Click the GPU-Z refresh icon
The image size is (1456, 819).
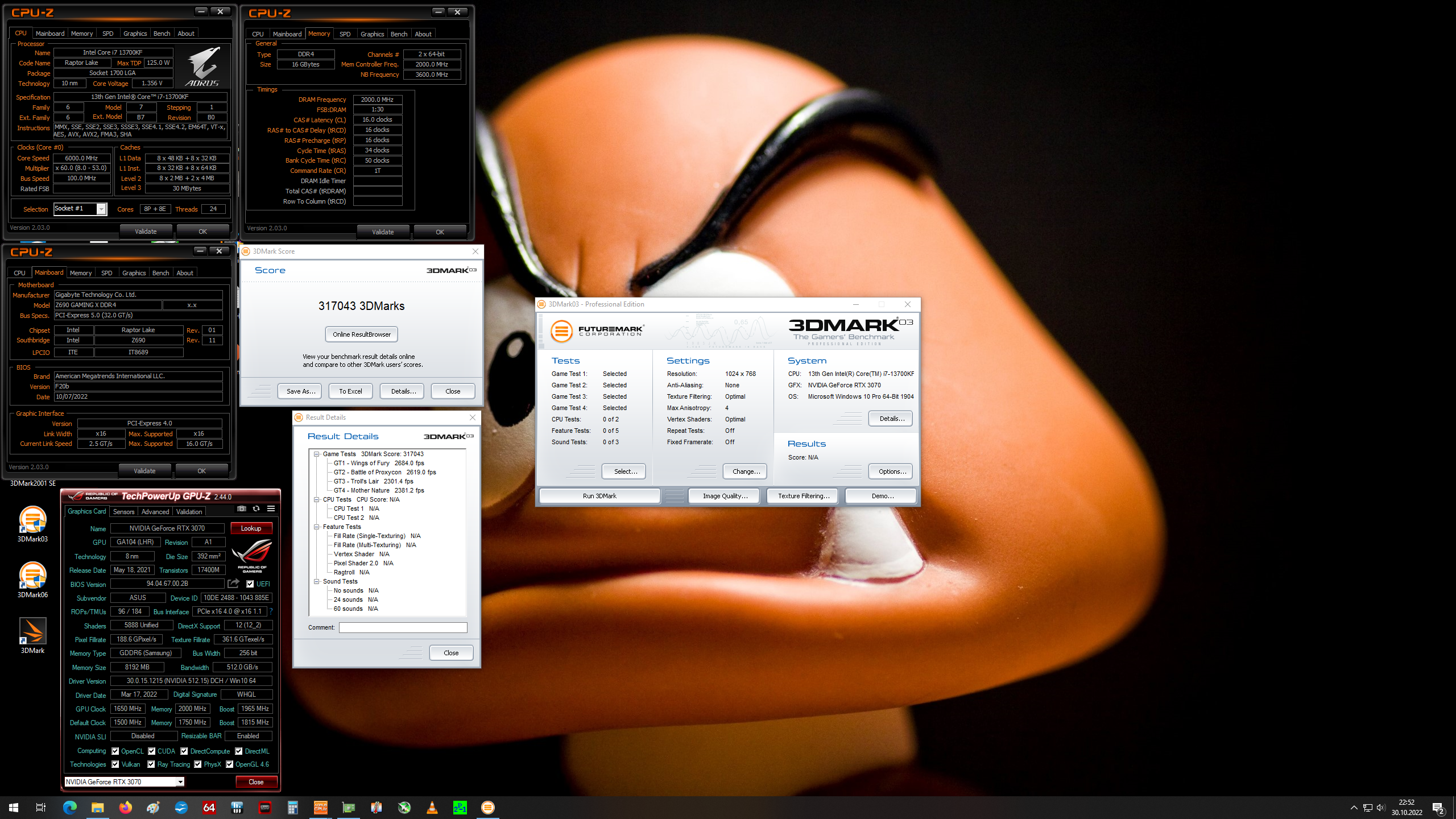pyautogui.click(x=256, y=508)
